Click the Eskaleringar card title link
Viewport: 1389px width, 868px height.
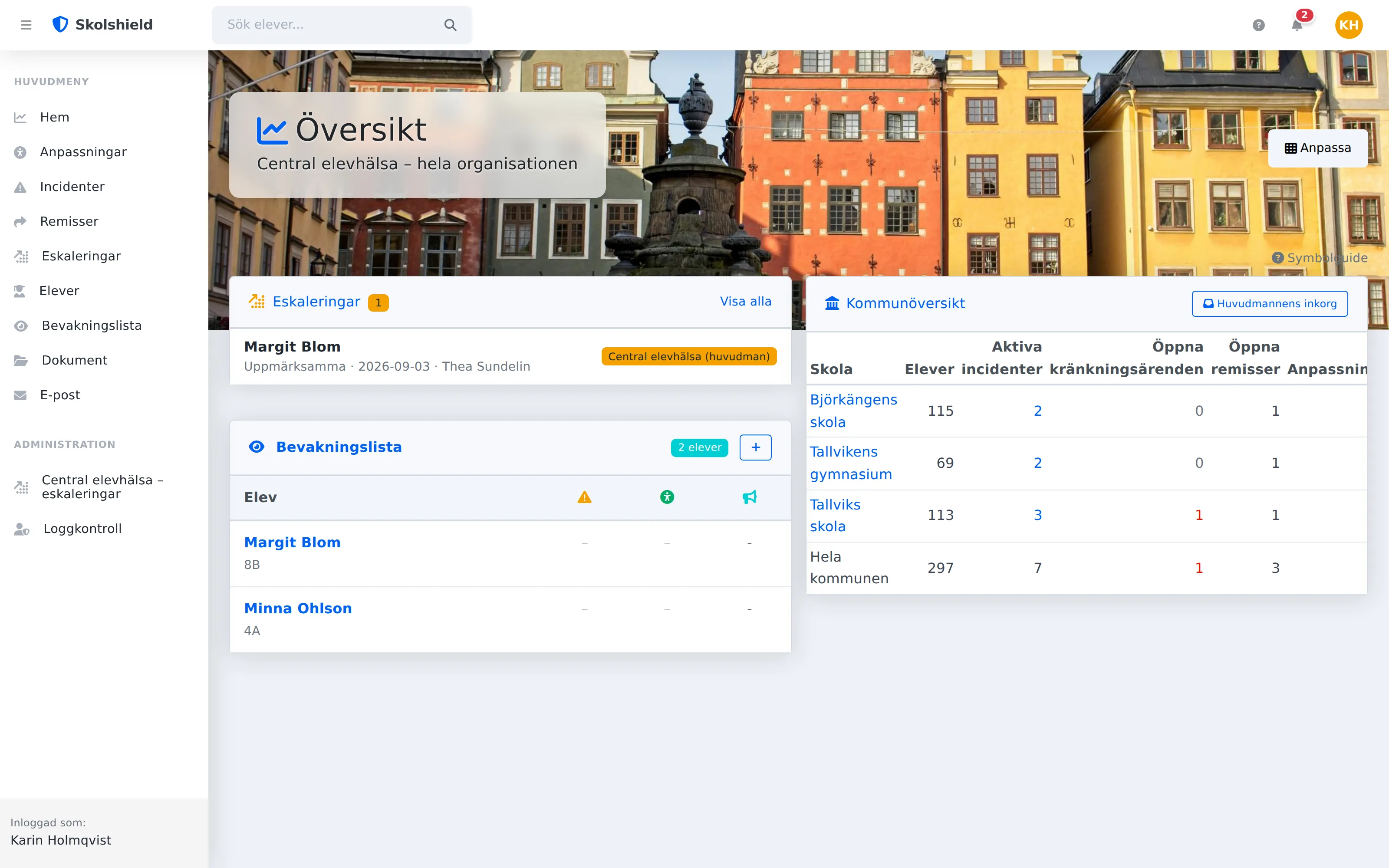tap(316, 302)
